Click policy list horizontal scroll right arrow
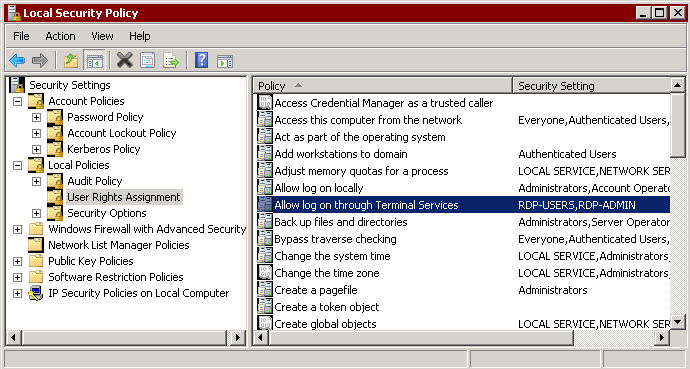Image resolution: width=690 pixels, height=369 pixels. tap(661, 338)
